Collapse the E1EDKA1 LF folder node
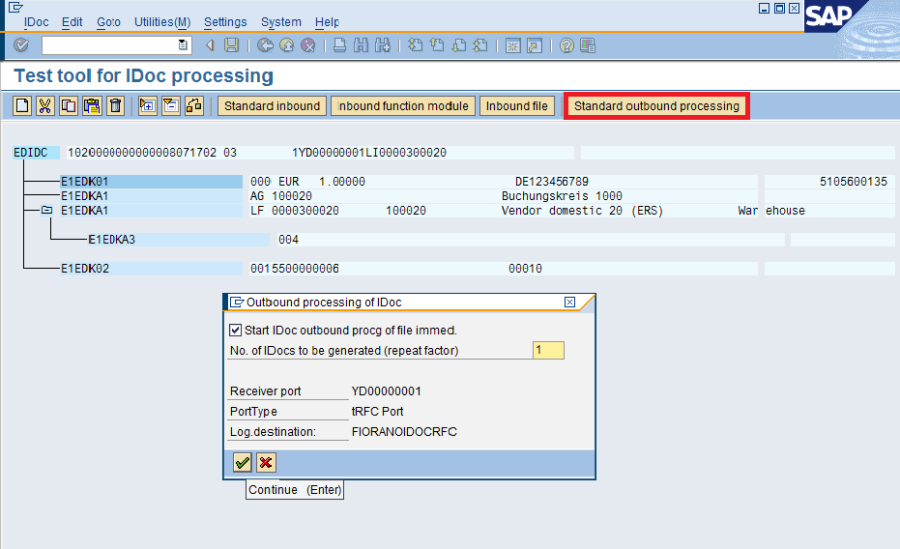Viewport: 900px width, 549px height. point(46,210)
